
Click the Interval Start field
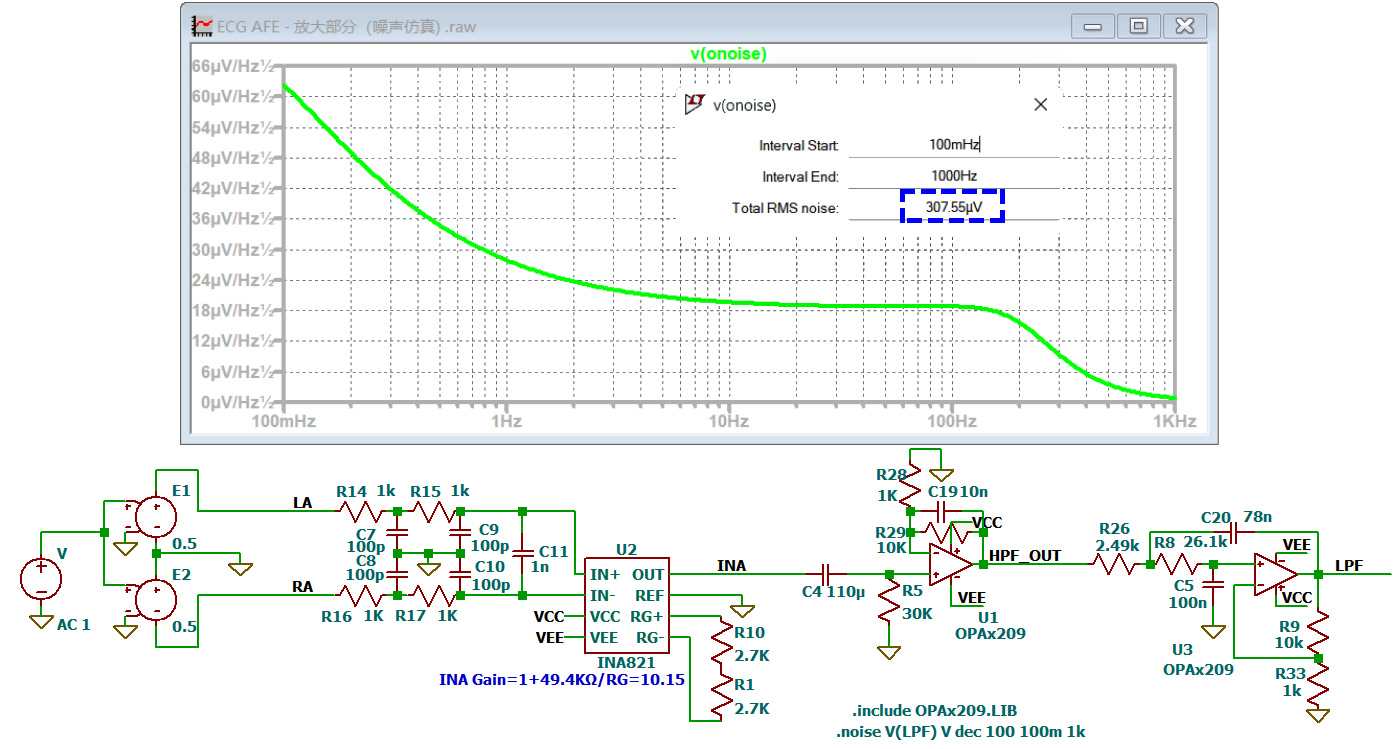pos(953,146)
